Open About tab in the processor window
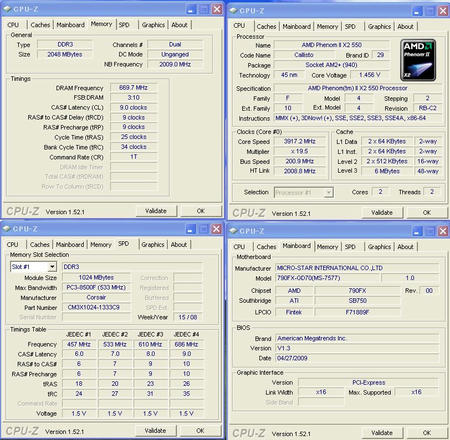This screenshot has width=450, height=440. pos(405,26)
